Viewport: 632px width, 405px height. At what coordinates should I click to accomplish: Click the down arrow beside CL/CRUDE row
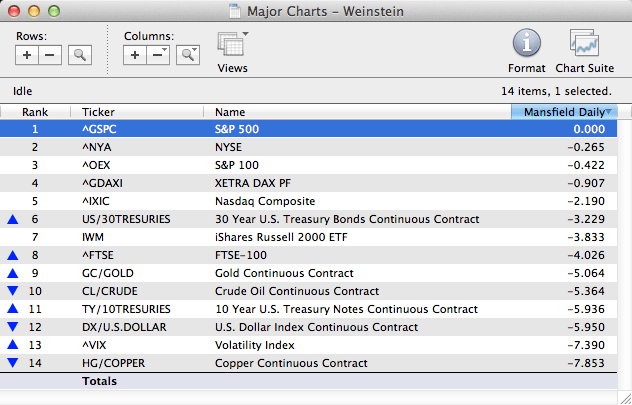point(12,291)
